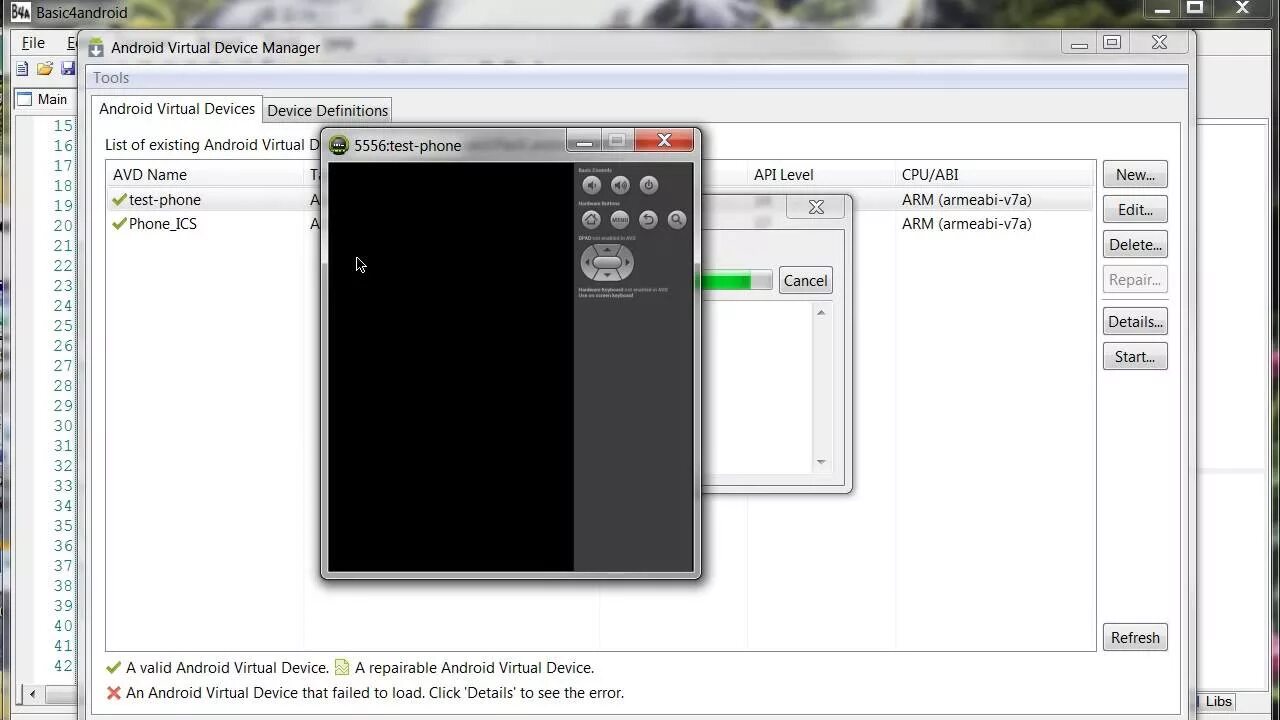Click the Edit... button
Viewport: 1280px width, 720px height.
point(1135,210)
